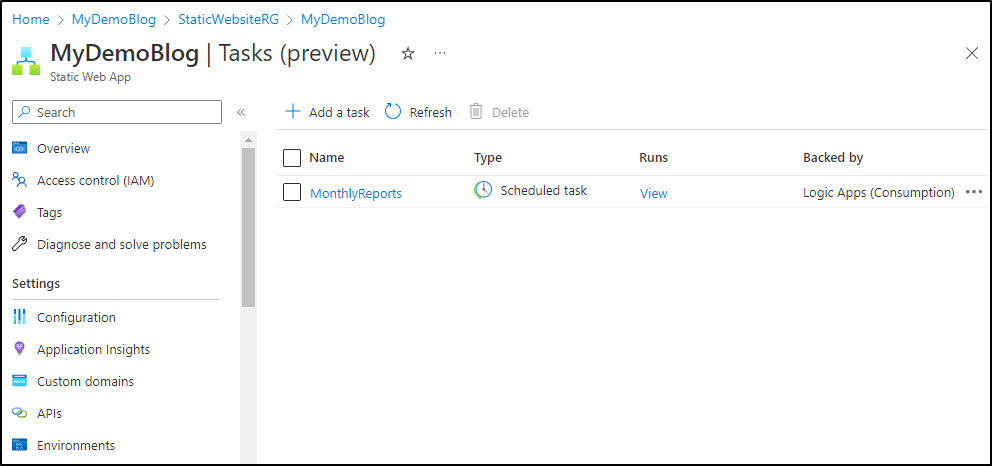
Task: Click the Runs column header
Action: click(654, 158)
